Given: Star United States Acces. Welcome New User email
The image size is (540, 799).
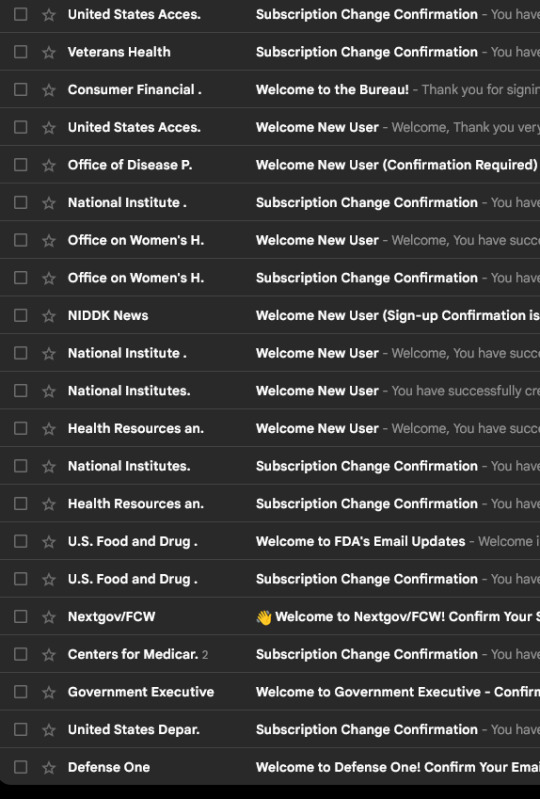Looking at the screenshot, I should pyautogui.click(x=49, y=128).
